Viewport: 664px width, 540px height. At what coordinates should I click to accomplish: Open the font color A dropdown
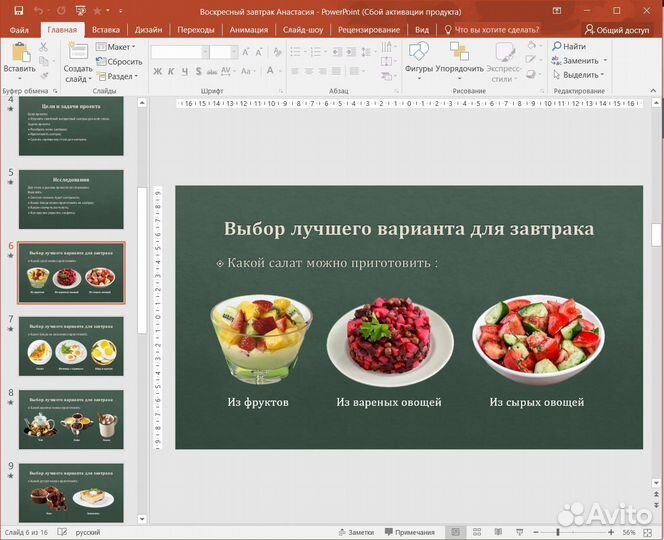point(280,71)
